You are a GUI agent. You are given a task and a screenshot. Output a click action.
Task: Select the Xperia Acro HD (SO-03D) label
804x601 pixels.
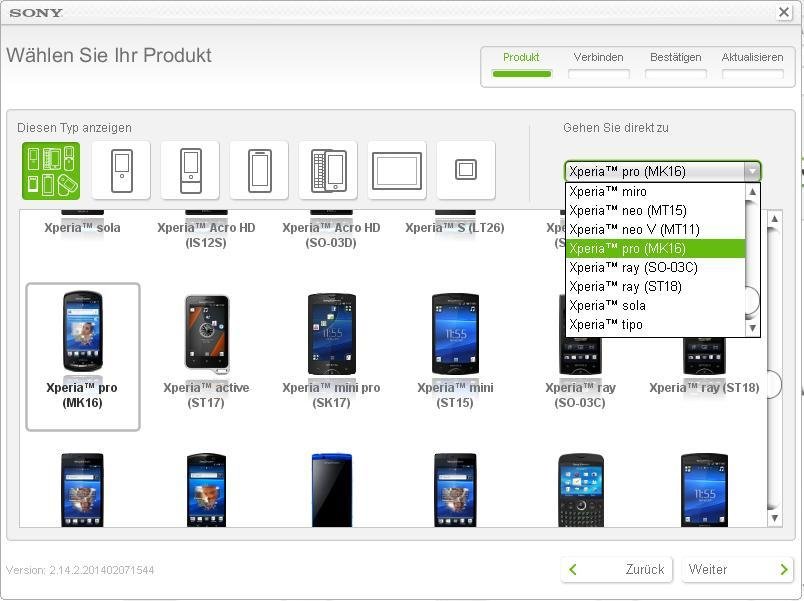point(331,235)
